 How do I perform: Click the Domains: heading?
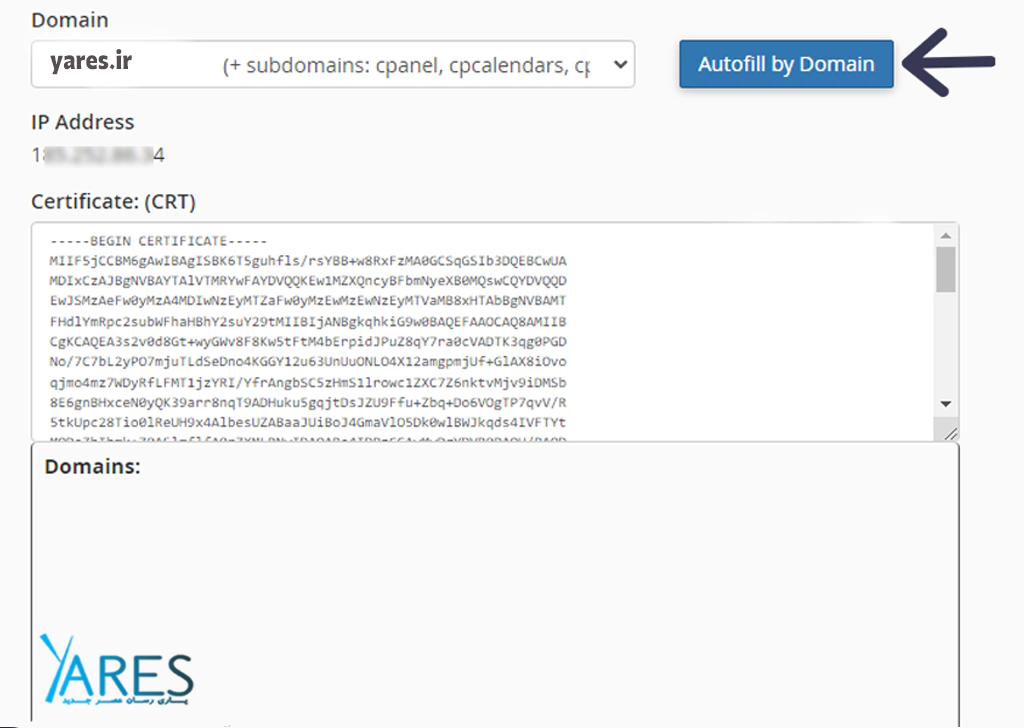(93, 467)
